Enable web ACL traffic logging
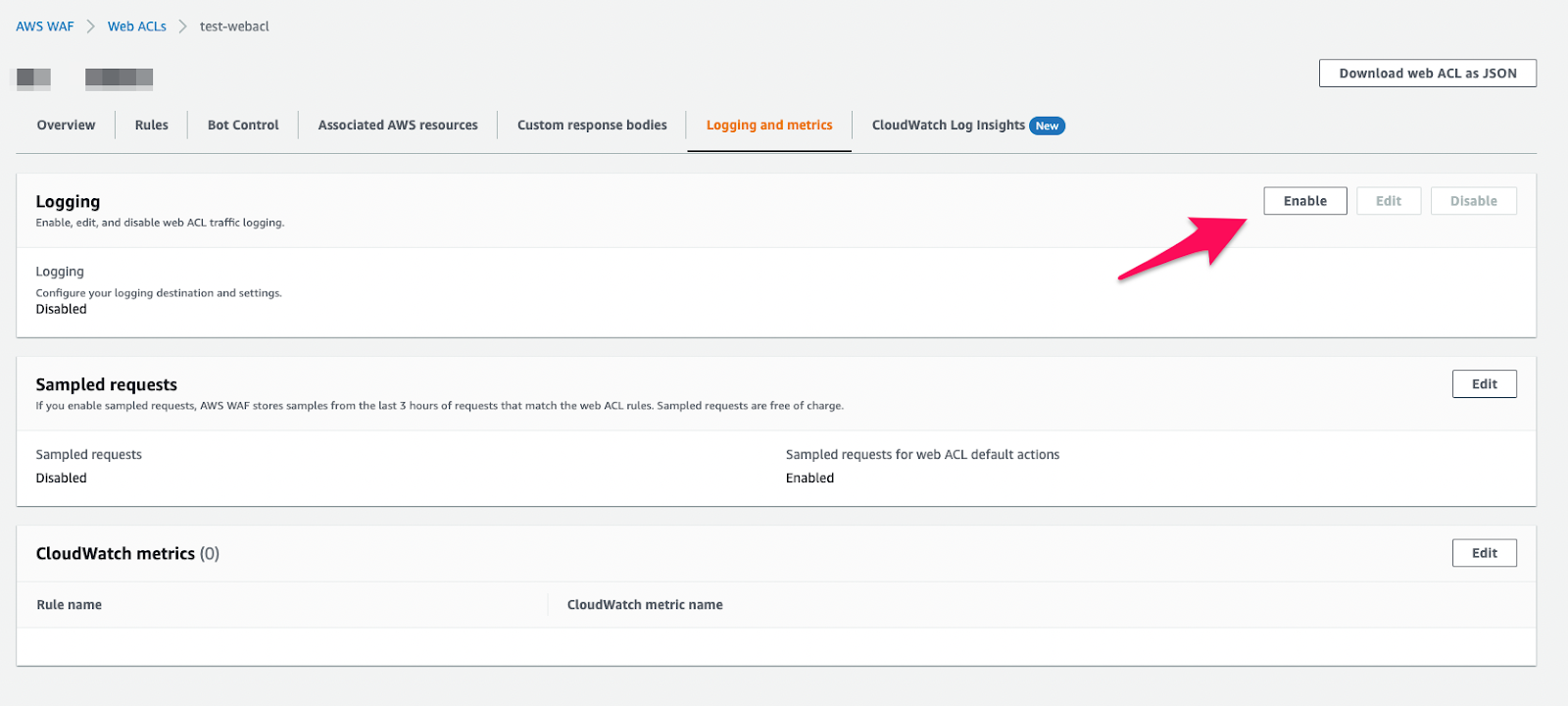1568x706 pixels. click(x=1304, y=201)
